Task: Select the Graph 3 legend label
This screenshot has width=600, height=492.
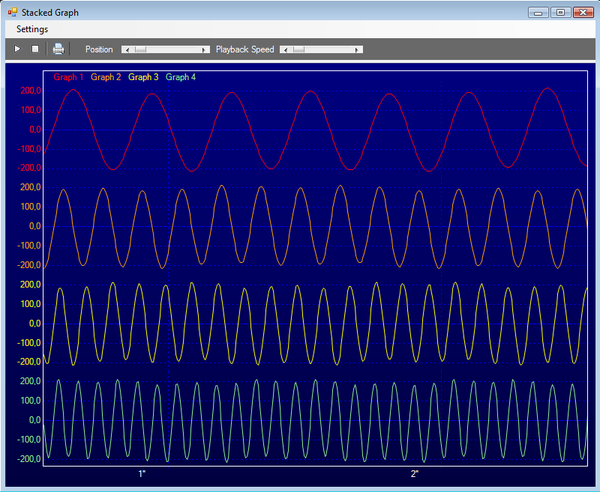Action: (x=143, y=77)
